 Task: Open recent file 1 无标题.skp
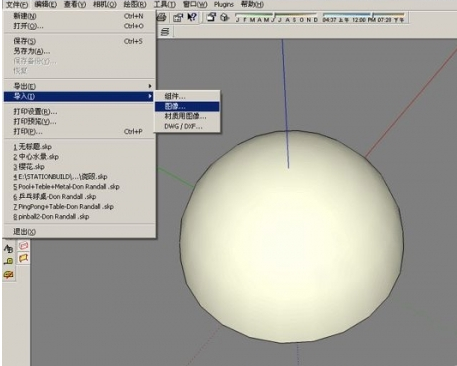pos(79,147)
